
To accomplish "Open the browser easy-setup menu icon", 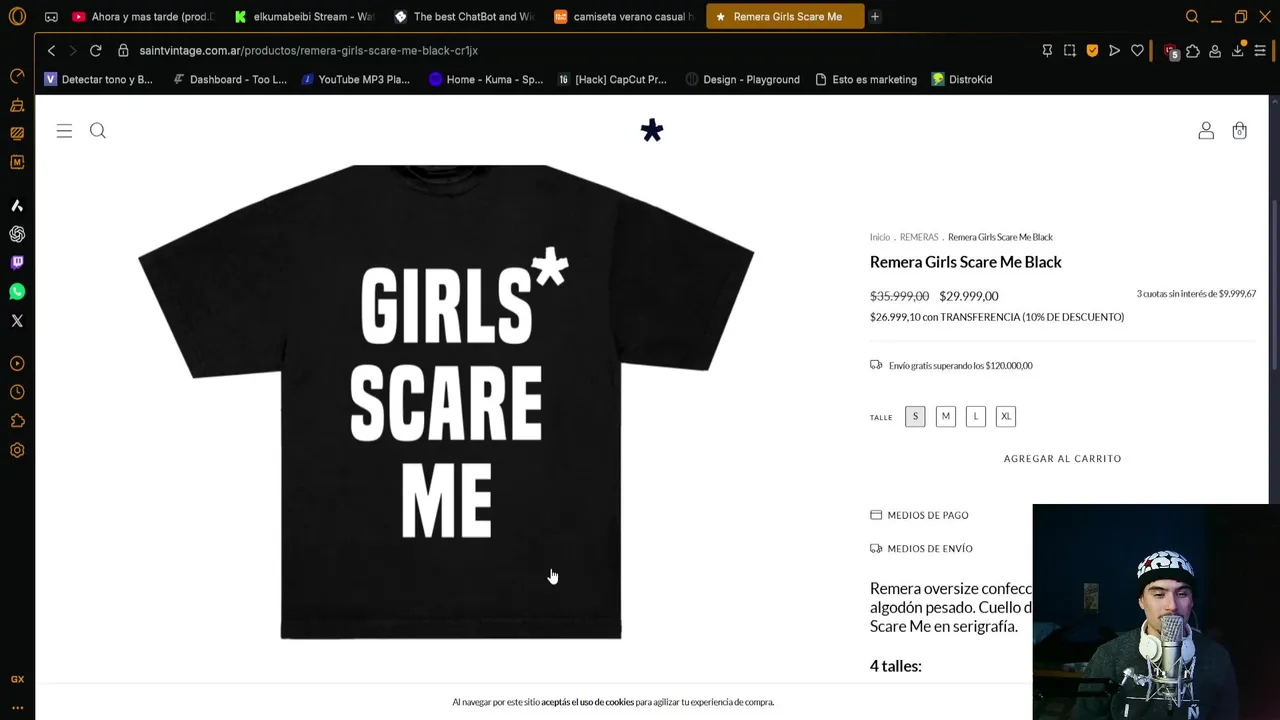I will point(1260,50).
